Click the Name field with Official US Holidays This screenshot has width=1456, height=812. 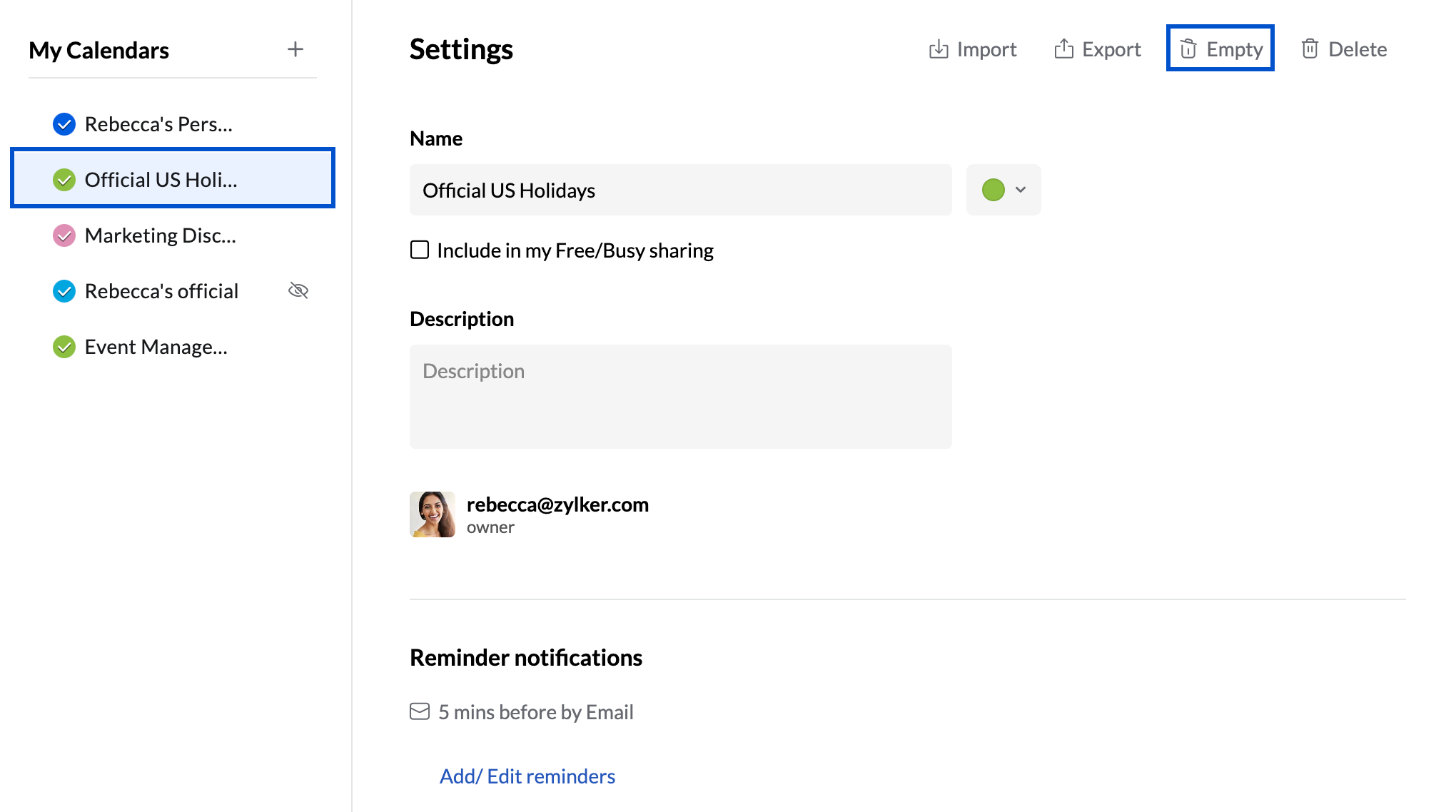679,190
